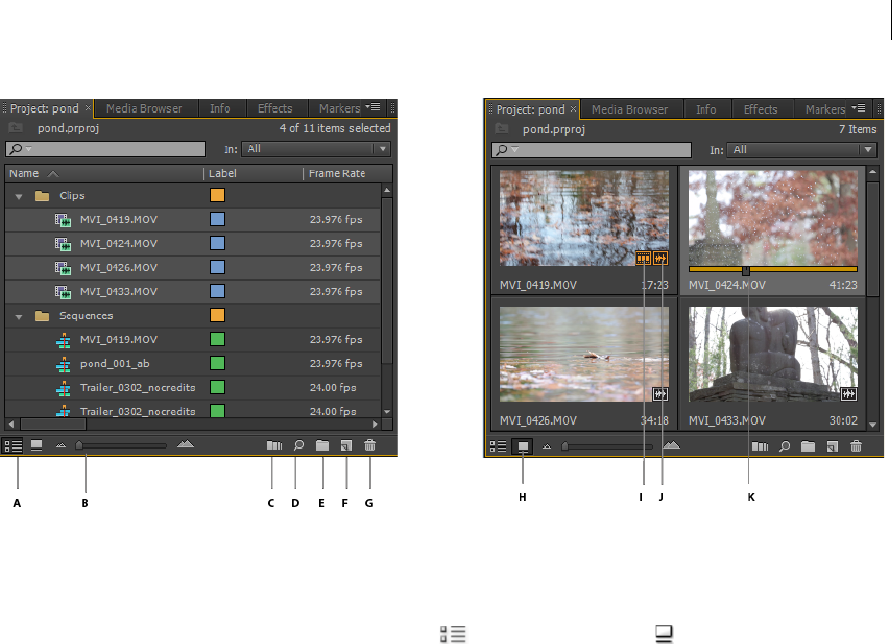Click Automate to Sequence in left panel
The image size is (892, 644).
click(x=274, y=445)
